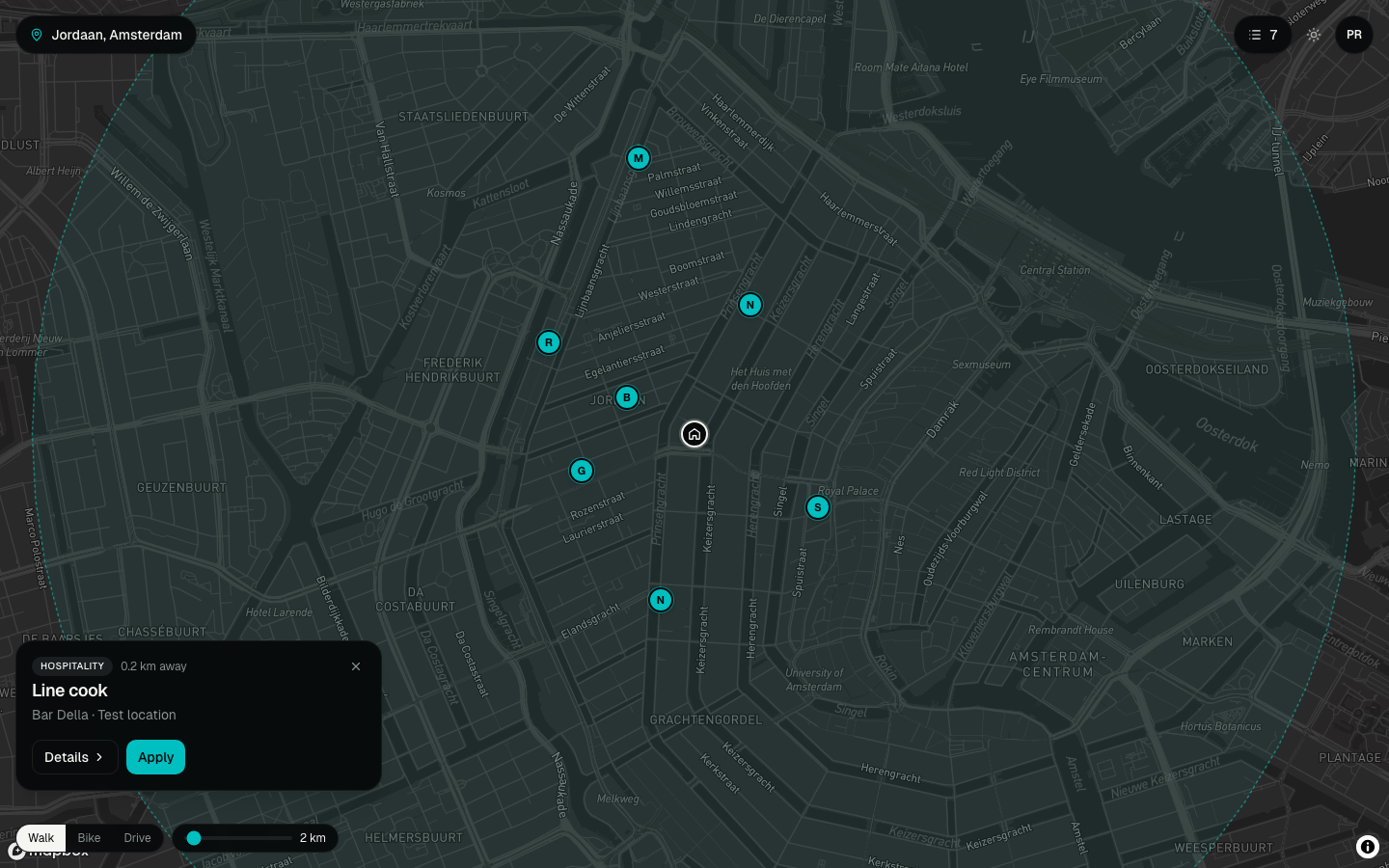The width and height of the screenshot is (1389, 868).
Task: Click the HOSPITALITY tag on card
Action: [x=72, y=666]
